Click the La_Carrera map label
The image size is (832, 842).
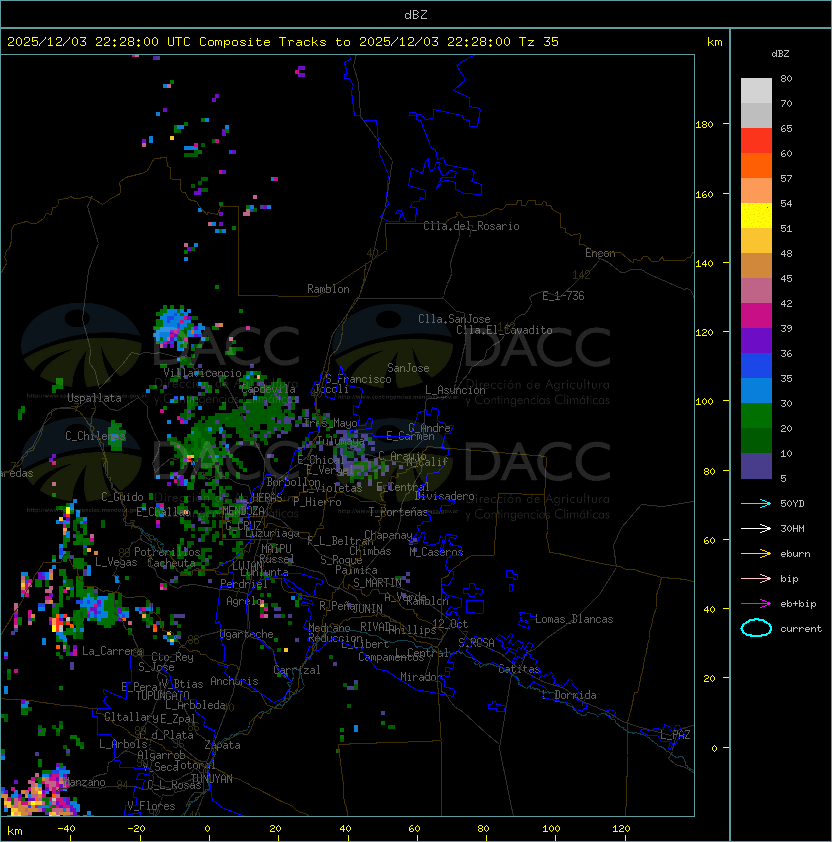coord(112,651)
